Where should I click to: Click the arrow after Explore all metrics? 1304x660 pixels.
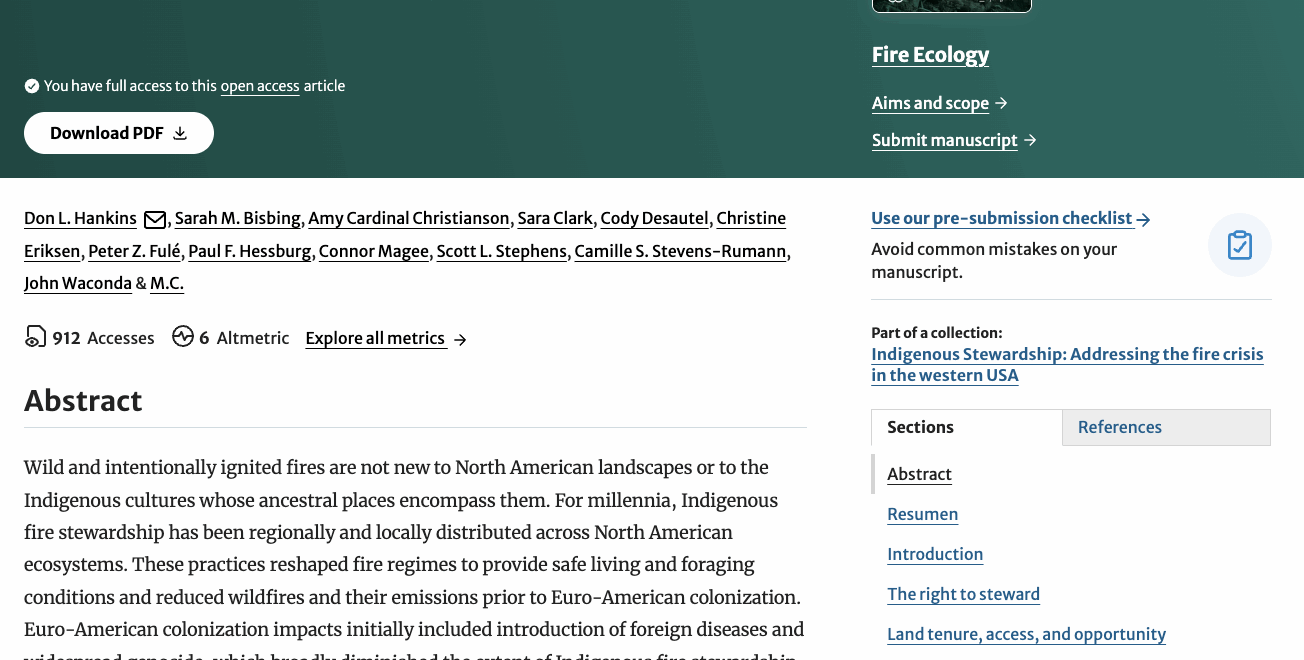[460, 339]
